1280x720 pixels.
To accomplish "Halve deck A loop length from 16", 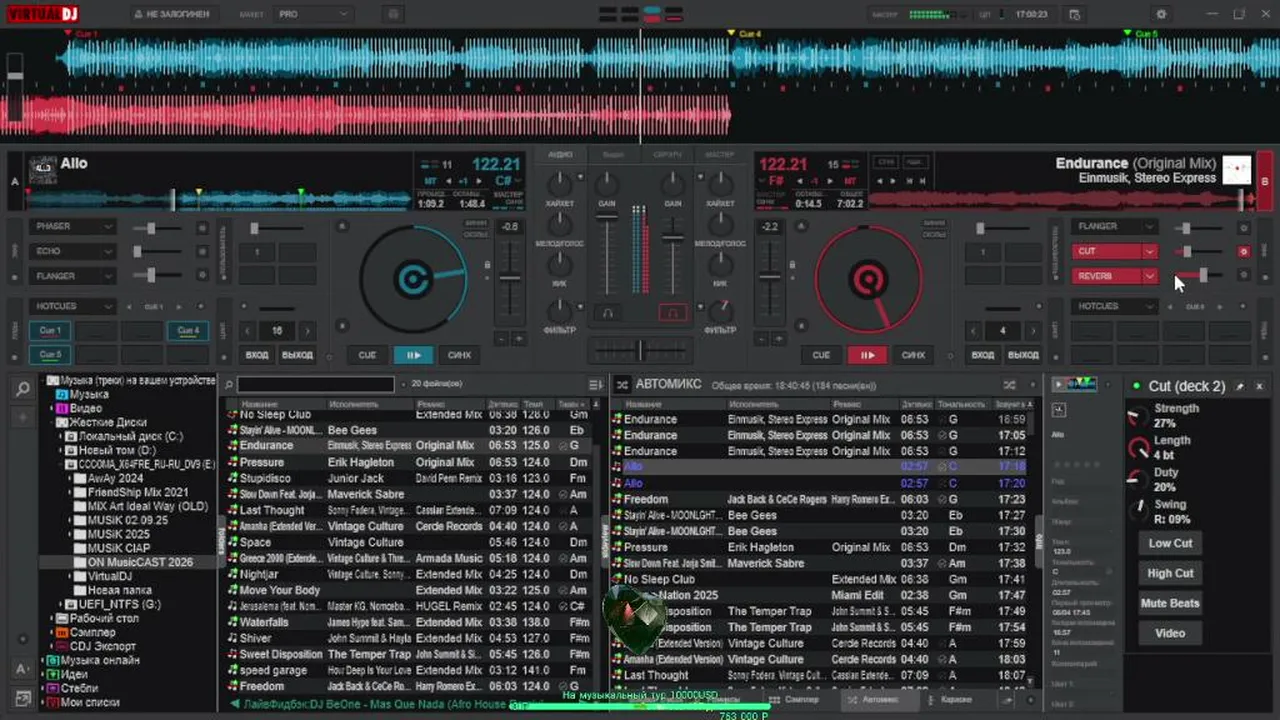I will point(248,330).
